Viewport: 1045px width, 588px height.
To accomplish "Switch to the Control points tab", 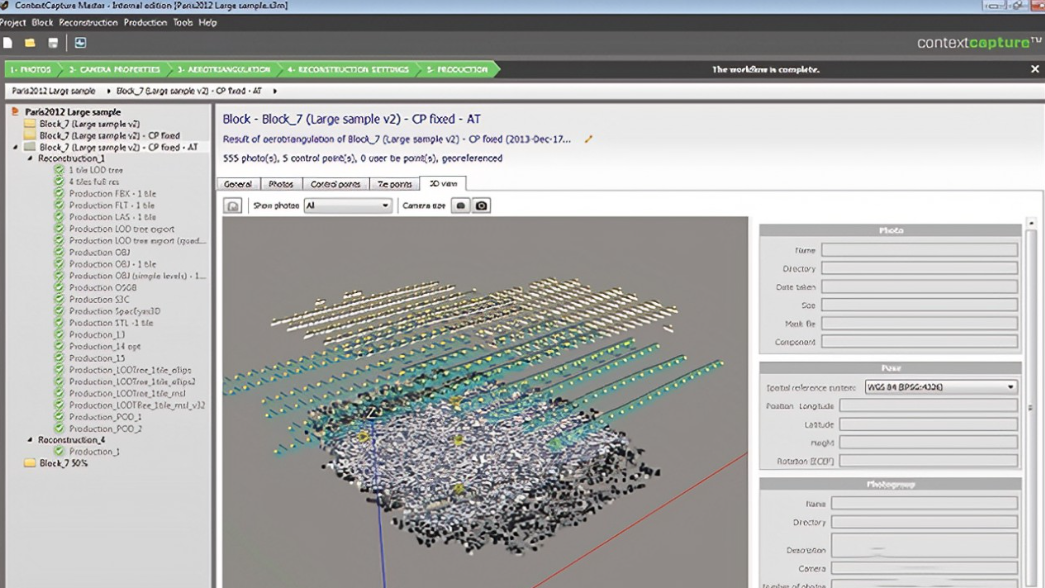I will pyautogui.click(x=335, y=184).
